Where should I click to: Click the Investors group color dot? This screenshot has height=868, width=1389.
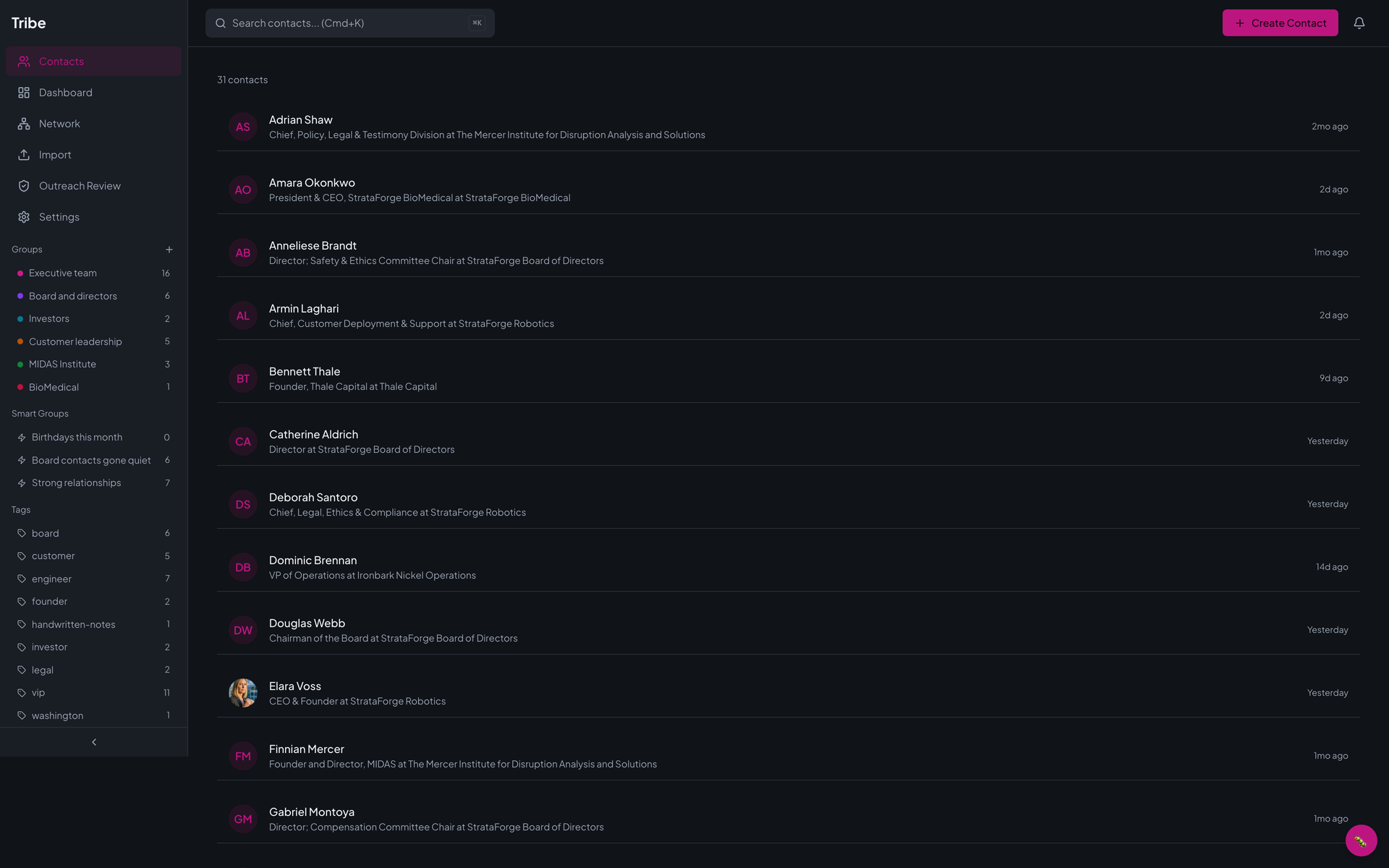pos(20,319)
